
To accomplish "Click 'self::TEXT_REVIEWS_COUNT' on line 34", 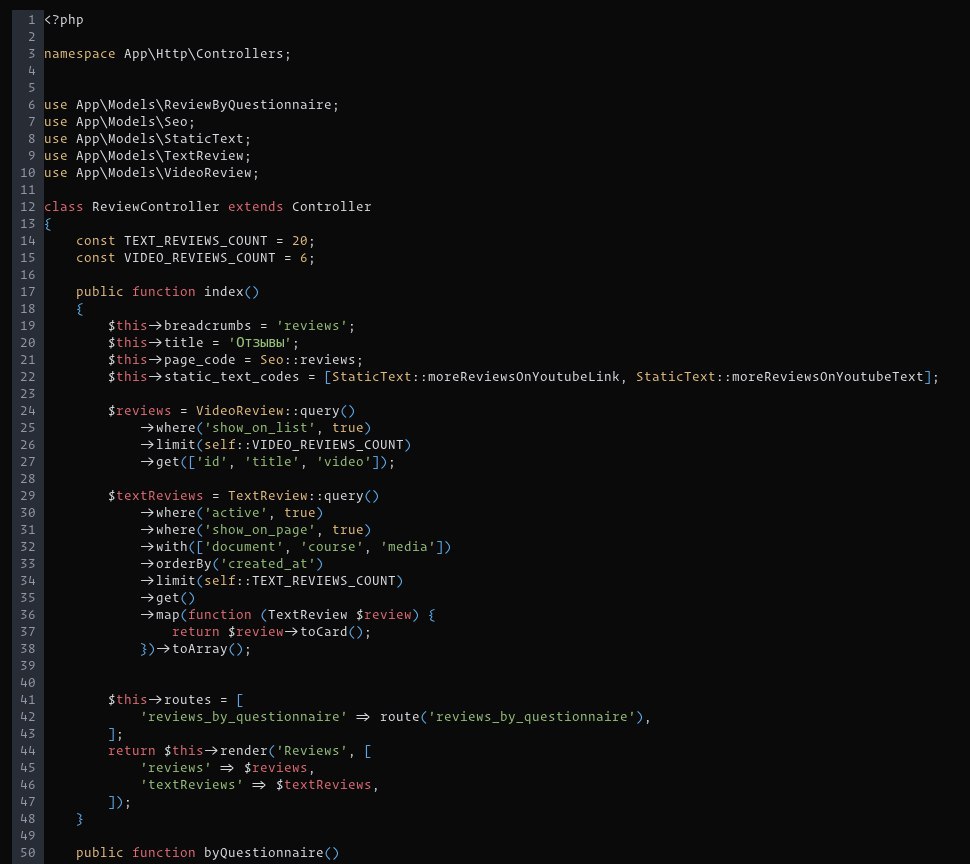I will click(x=299, y=581).
